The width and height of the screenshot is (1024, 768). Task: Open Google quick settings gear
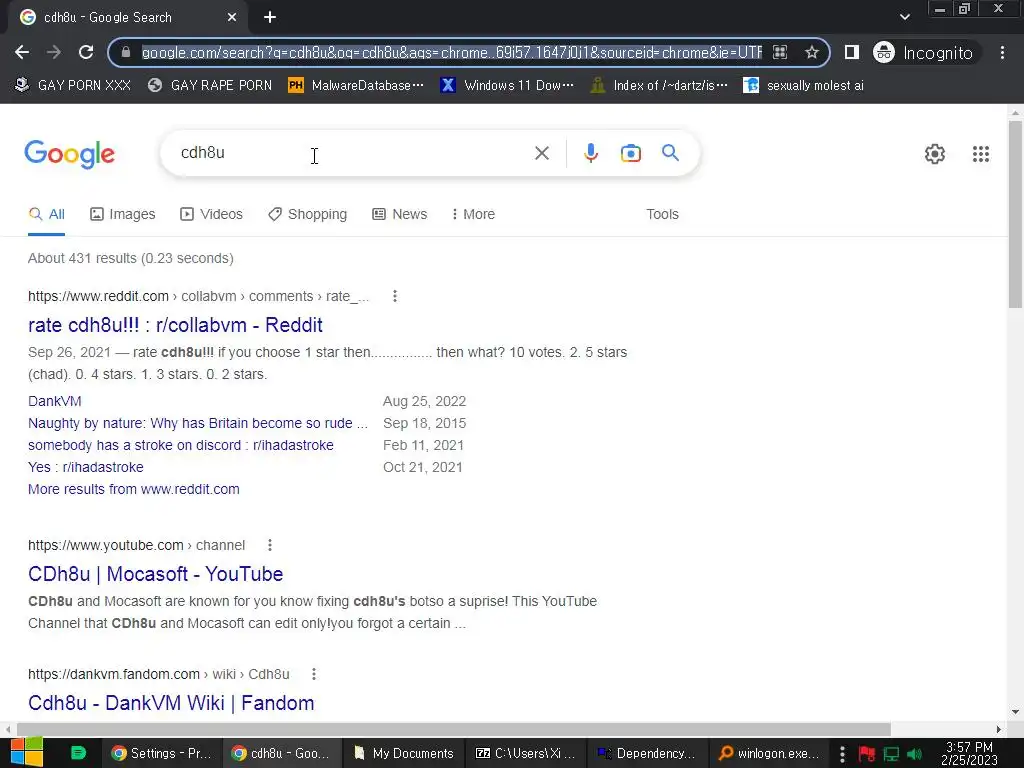(x=935, y=154)
